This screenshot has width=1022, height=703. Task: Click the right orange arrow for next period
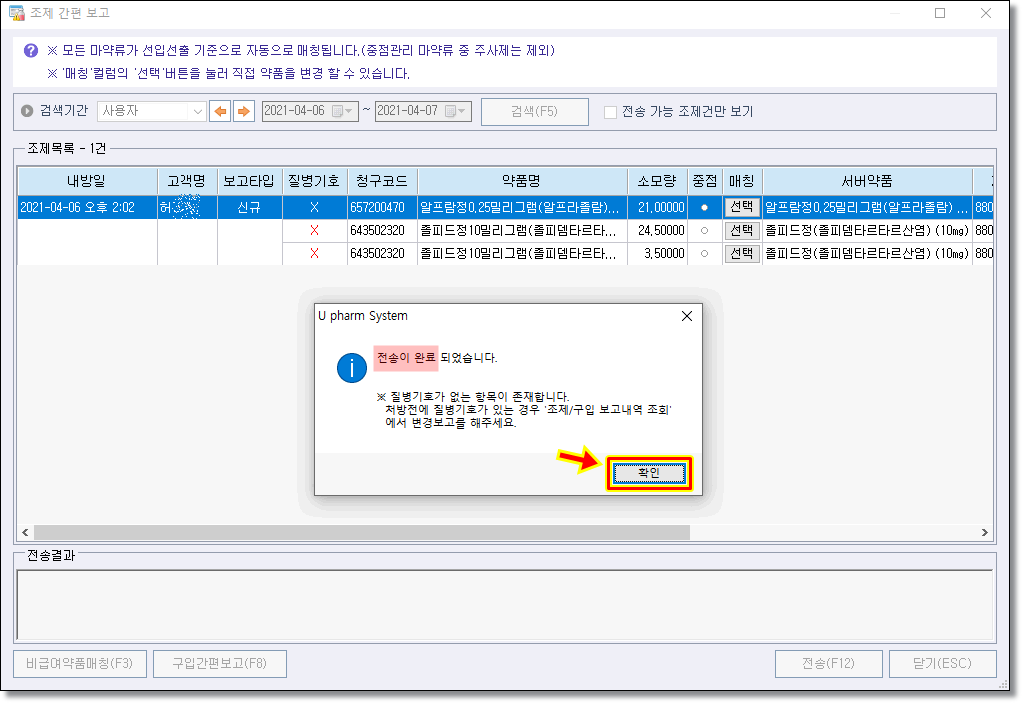coord(243,111)
